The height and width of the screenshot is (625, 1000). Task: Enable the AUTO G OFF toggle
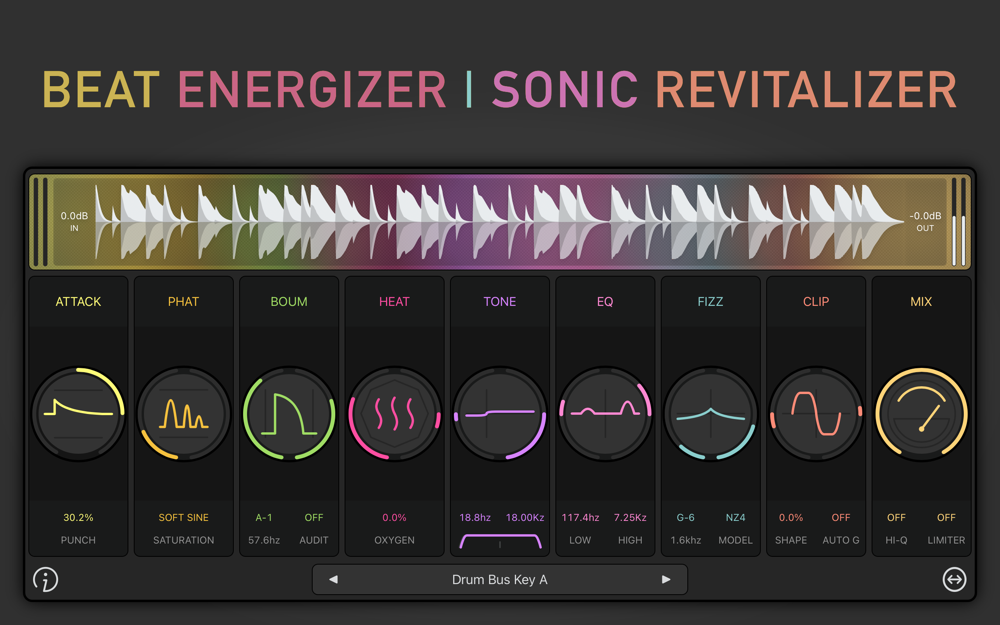[x=841, y=517]
